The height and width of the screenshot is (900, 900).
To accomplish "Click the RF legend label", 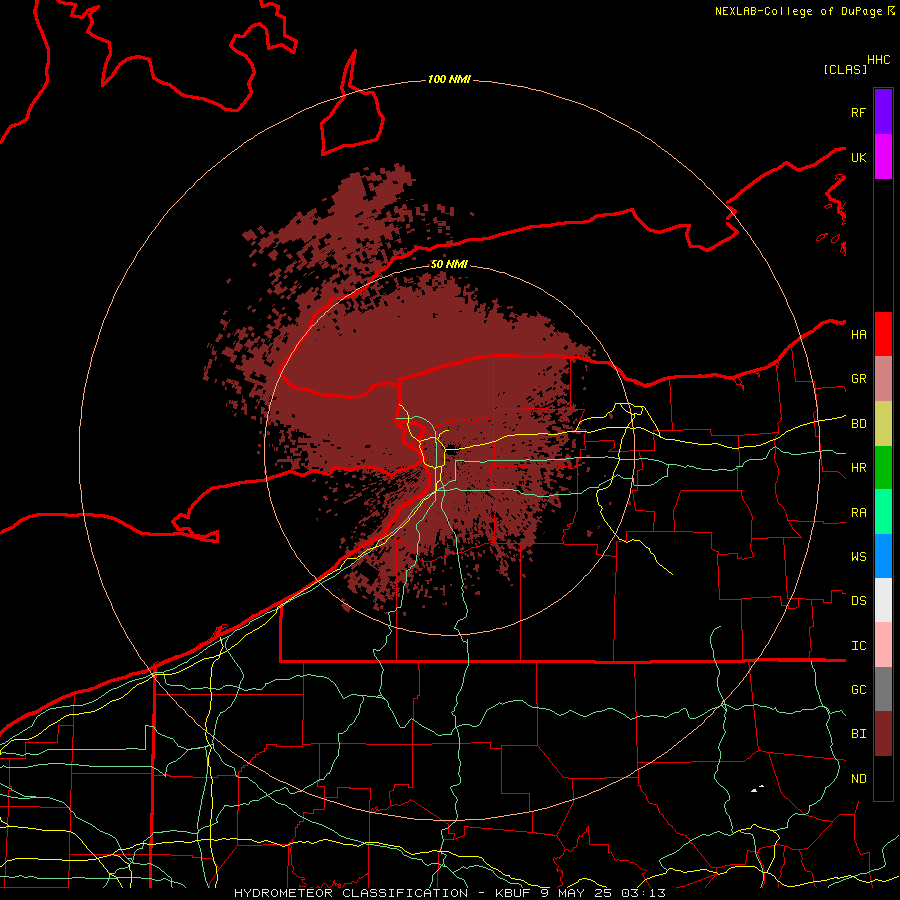I will point(859,113).
